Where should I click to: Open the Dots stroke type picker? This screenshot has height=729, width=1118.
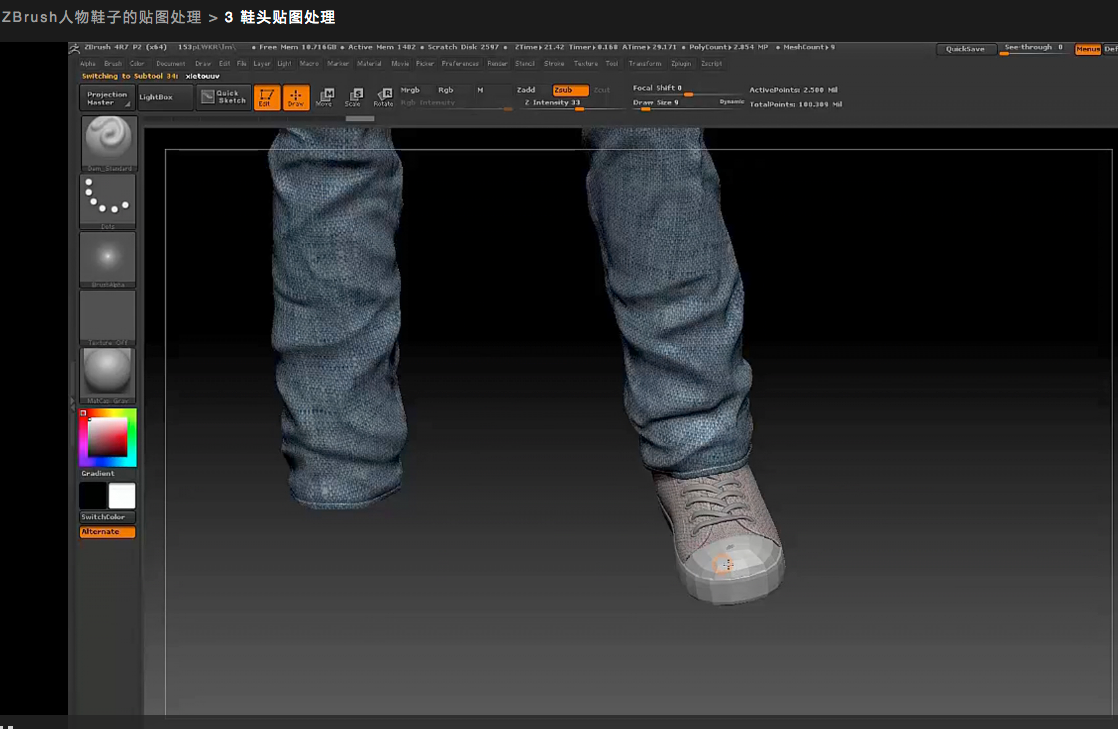click(108, 202)
